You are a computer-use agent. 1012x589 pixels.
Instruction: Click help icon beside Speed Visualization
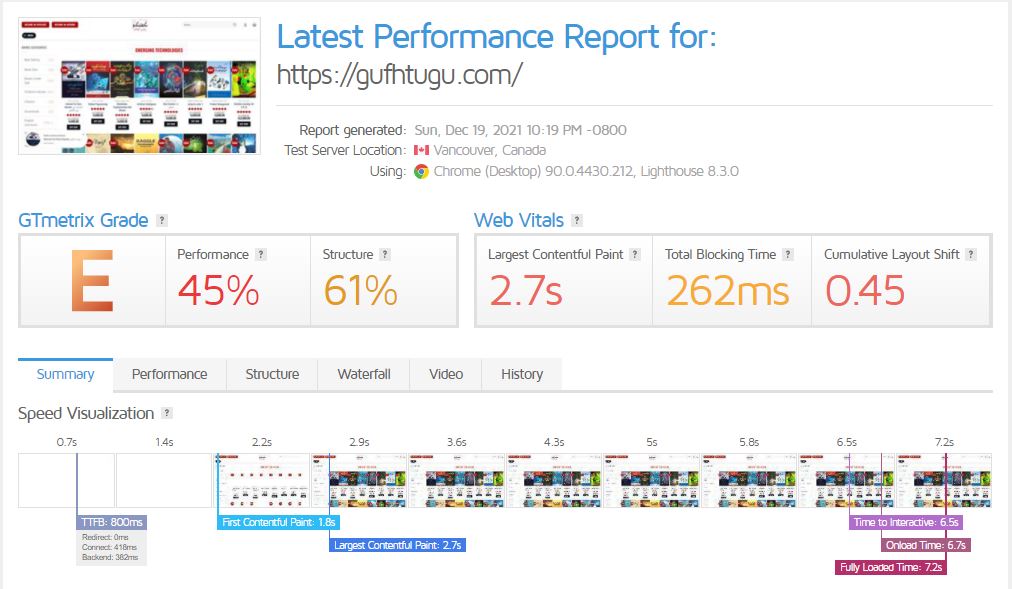pyautogui.click(x=167, y=413)
